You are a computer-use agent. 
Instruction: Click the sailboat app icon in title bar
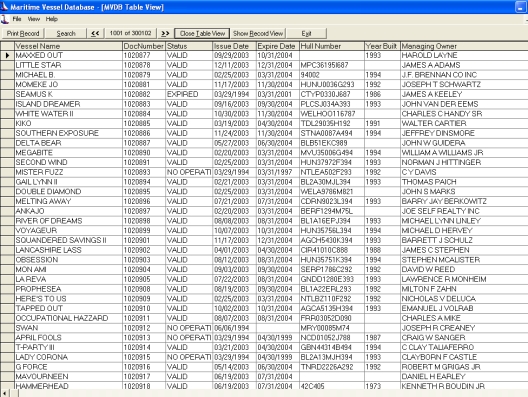(4, 6)
